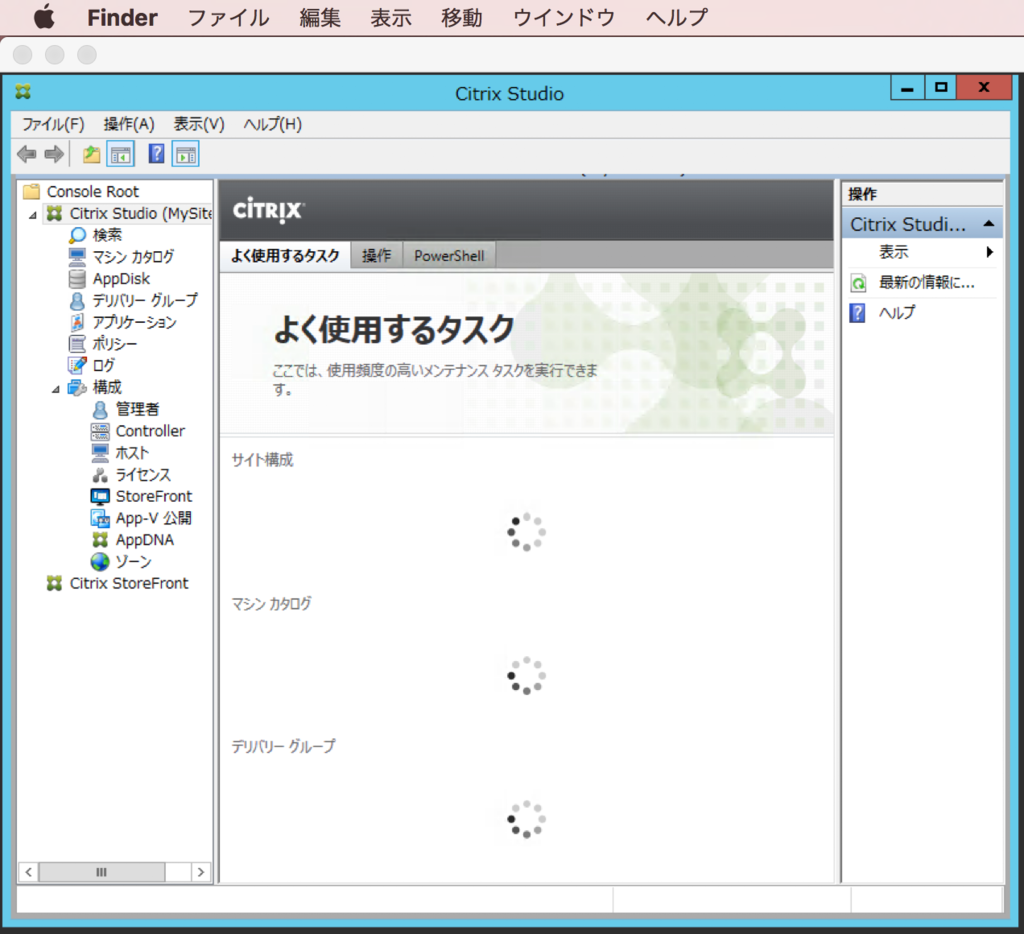Click the StoreFront icon under 構成
This screenshot has height=934, width=1024.
(x=100, y=496)
